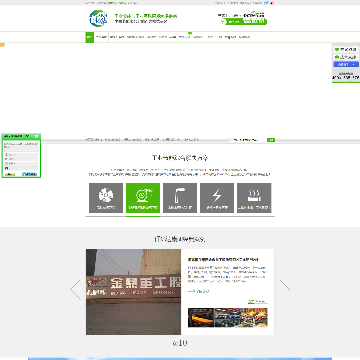The width and height of the screenshot is (360, 360).
Task: Open the bent pipe category tile
Action: coord(180,198)
